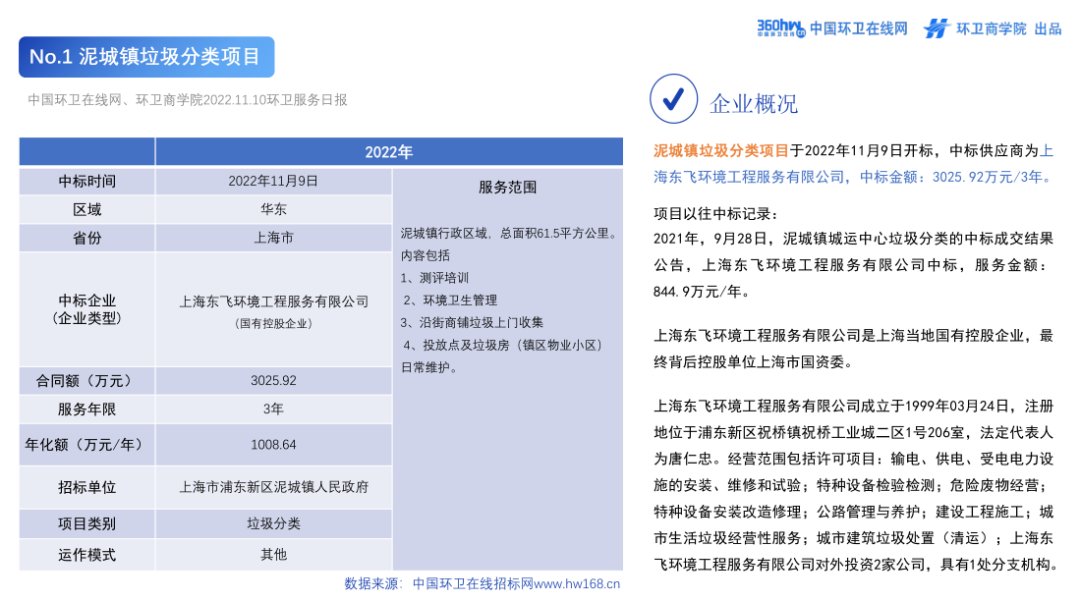Click the 4、投放点及垃圾房 item

coord(503,345)
